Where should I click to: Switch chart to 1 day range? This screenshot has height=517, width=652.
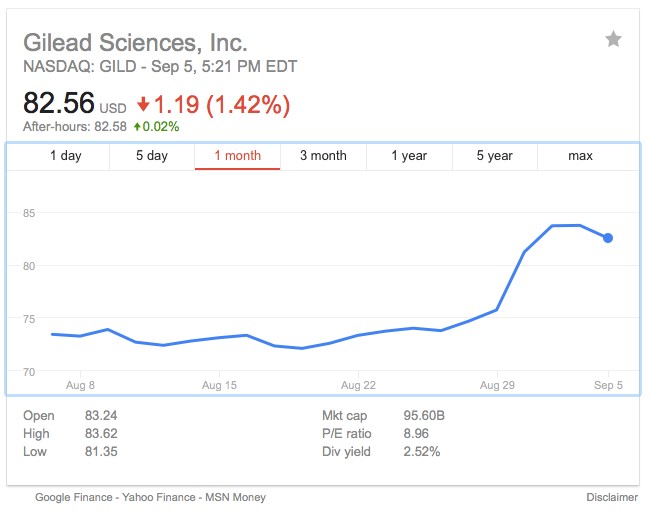pyautogui.click(x=66, y=156)
